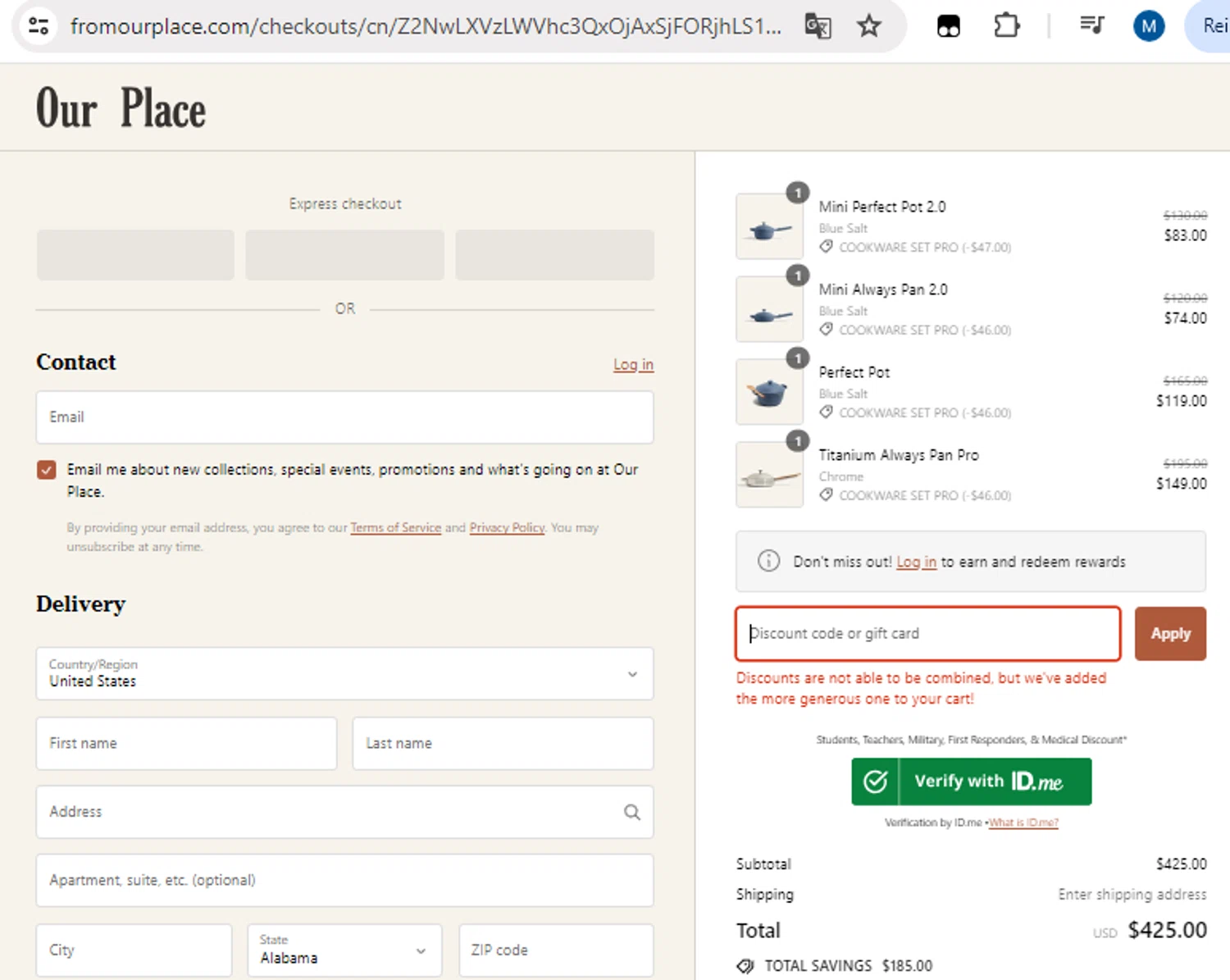Viewport: 1230px width, 980px height.
Task: Open the media controls icon
Action: click(1091, 26)
